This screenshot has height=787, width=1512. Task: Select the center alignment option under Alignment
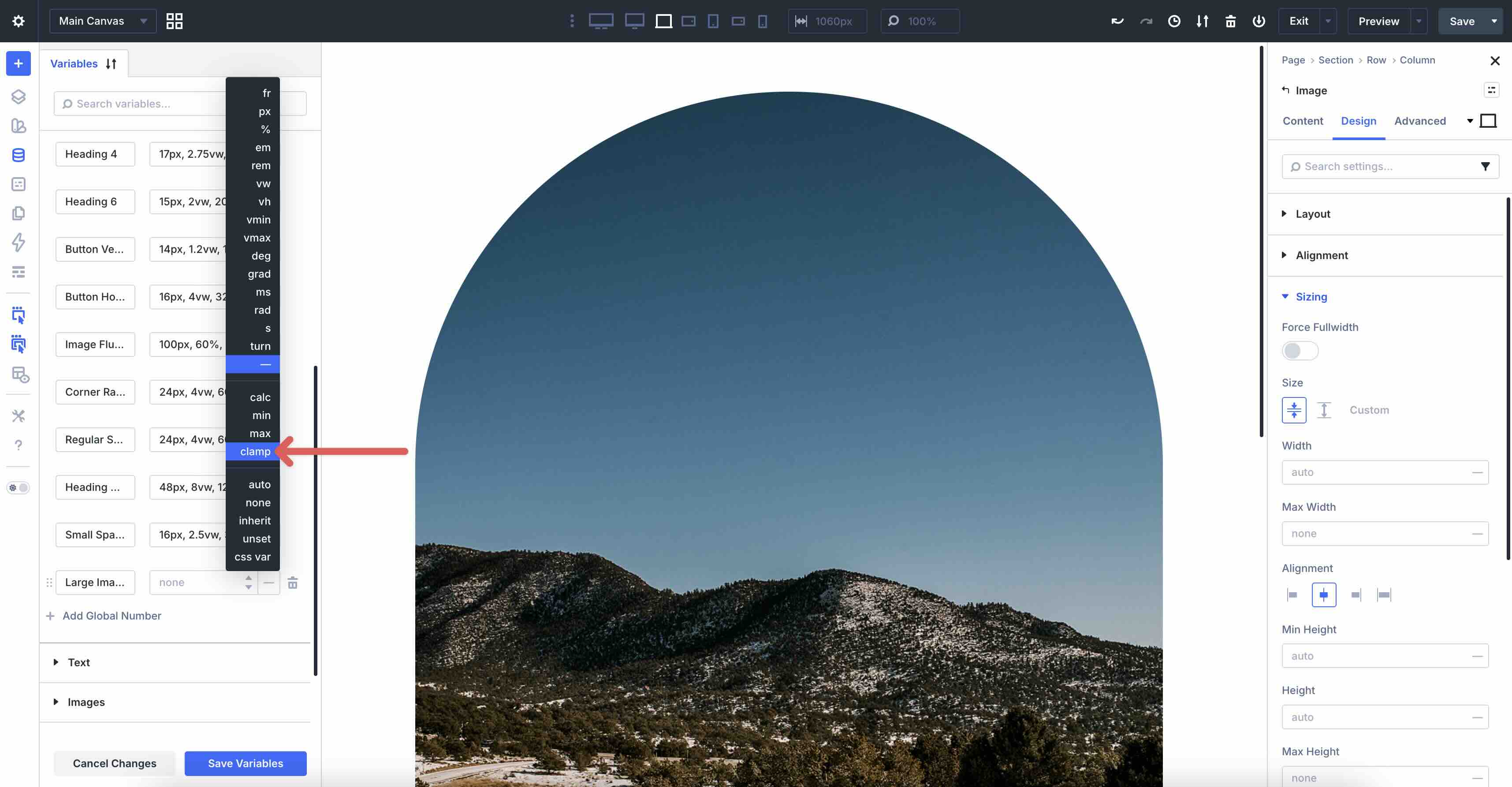(x=1324, y=594)
